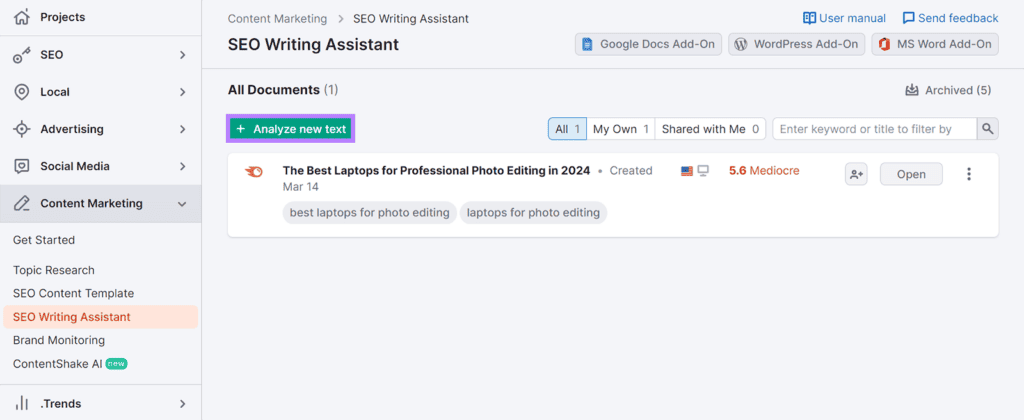The width and height of the screenshot is (1024, 420).
Task: Show the All documents tab
Action: click(x=567, y=129)
